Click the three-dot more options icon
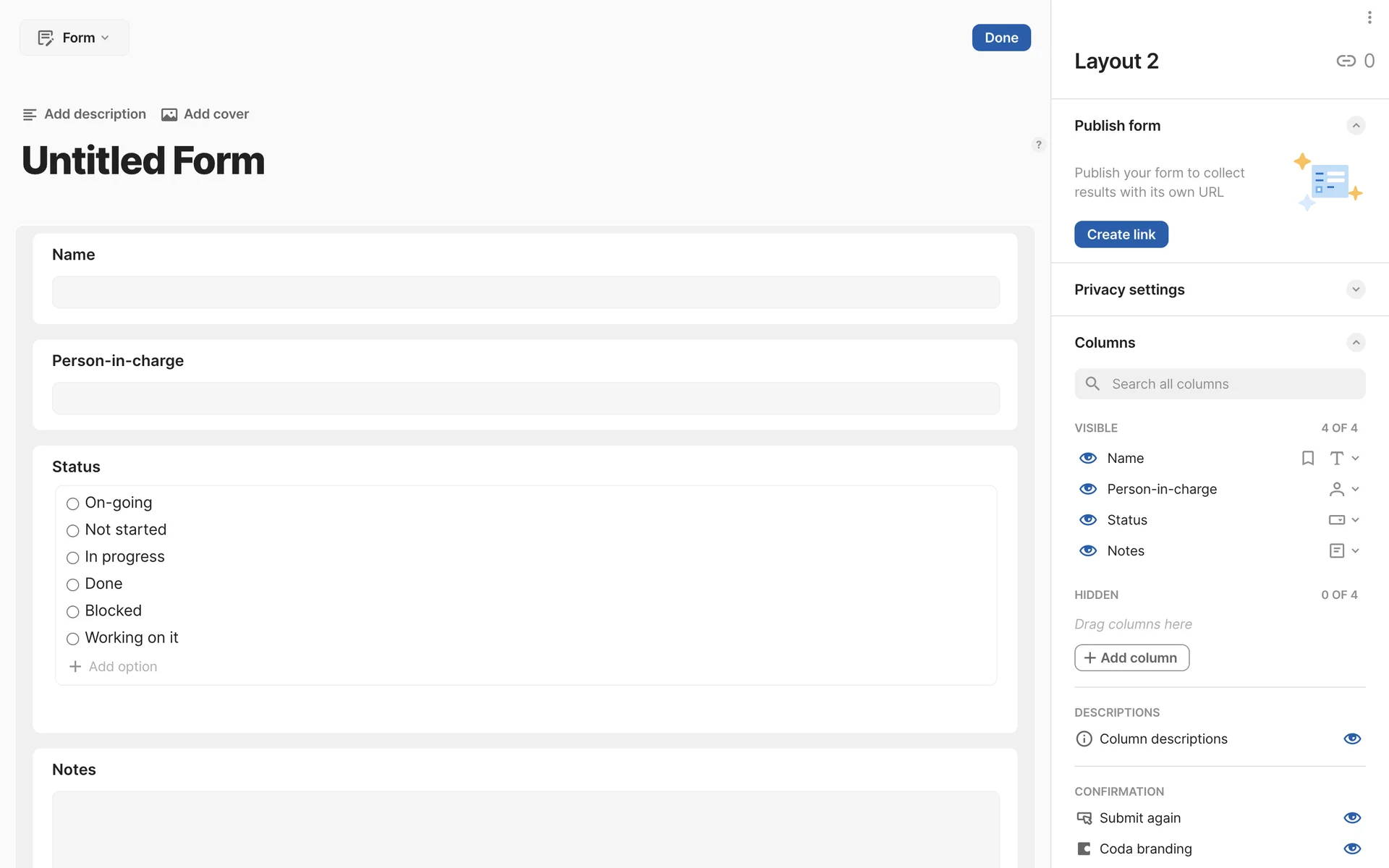This screenshot has height=868, width=1389. point(1369,17)
